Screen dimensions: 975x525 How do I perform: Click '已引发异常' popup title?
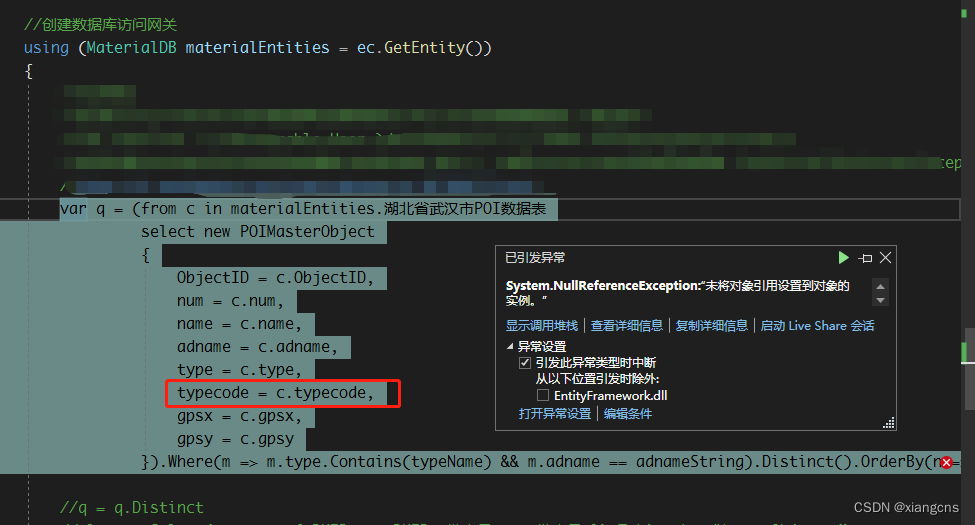coord(535,258)
